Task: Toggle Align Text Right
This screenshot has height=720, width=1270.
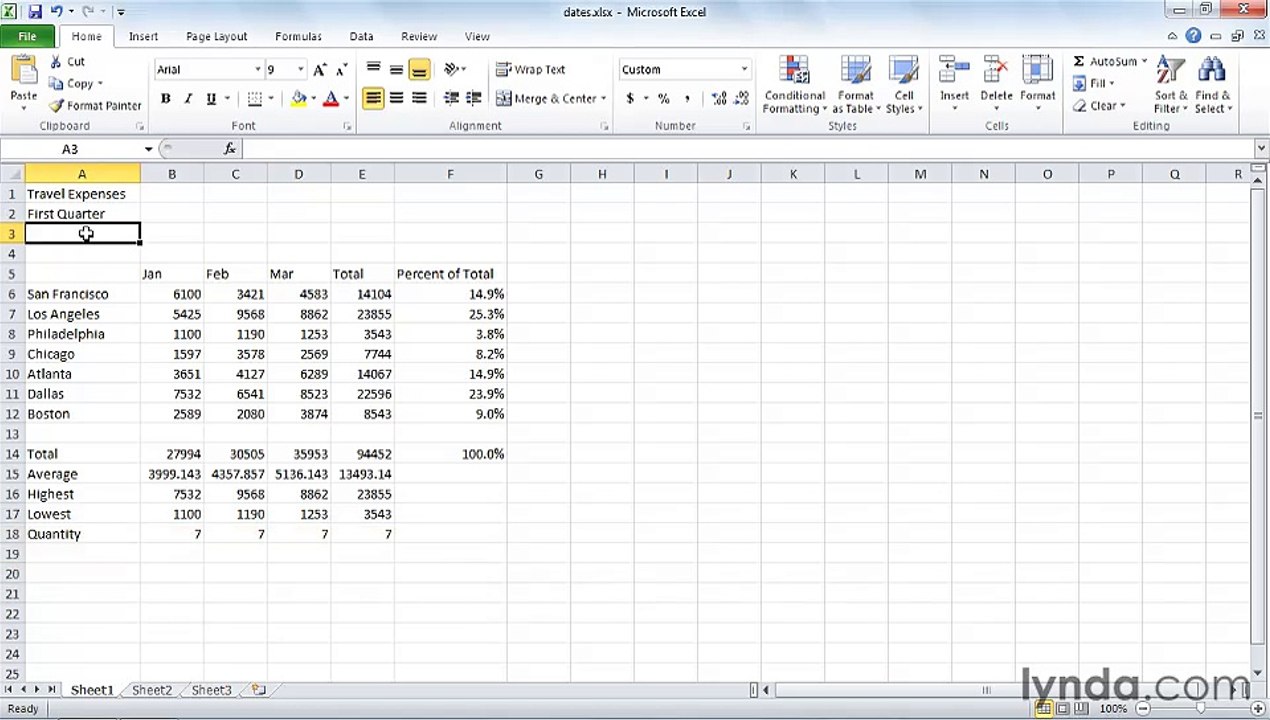Action: (419, 99)
